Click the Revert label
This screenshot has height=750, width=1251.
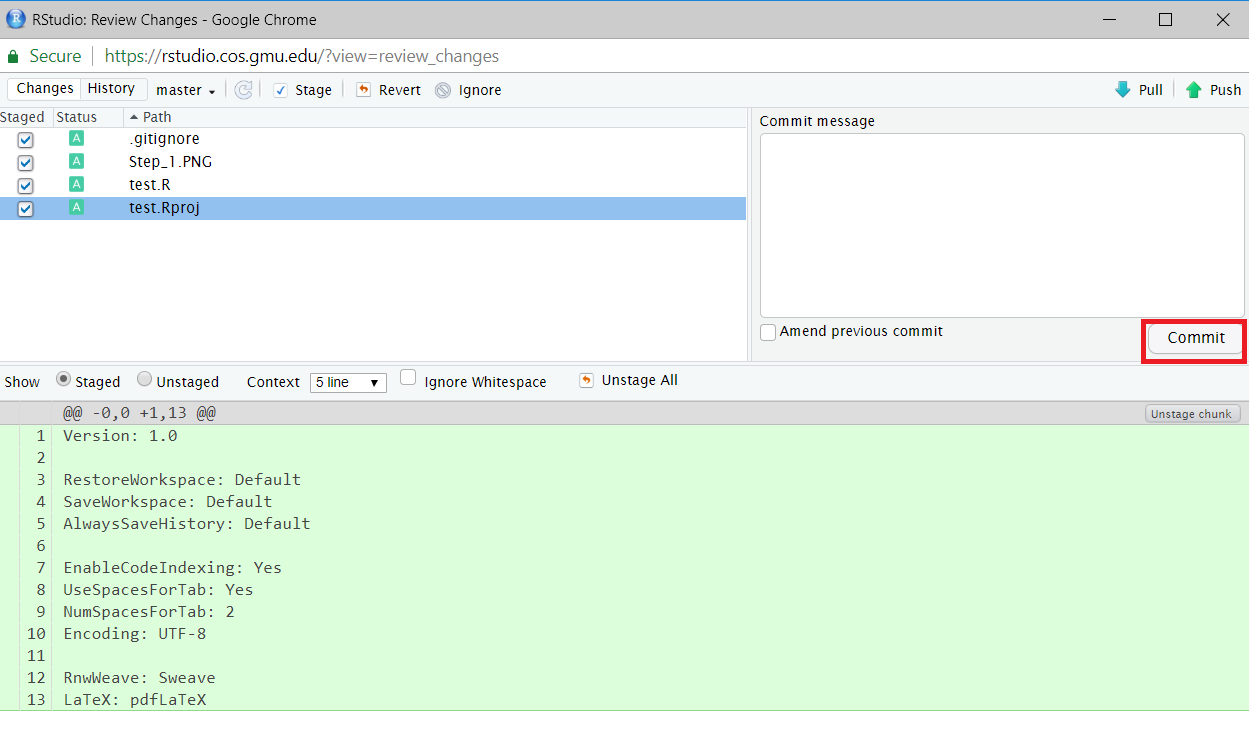[x=400, y=90]
